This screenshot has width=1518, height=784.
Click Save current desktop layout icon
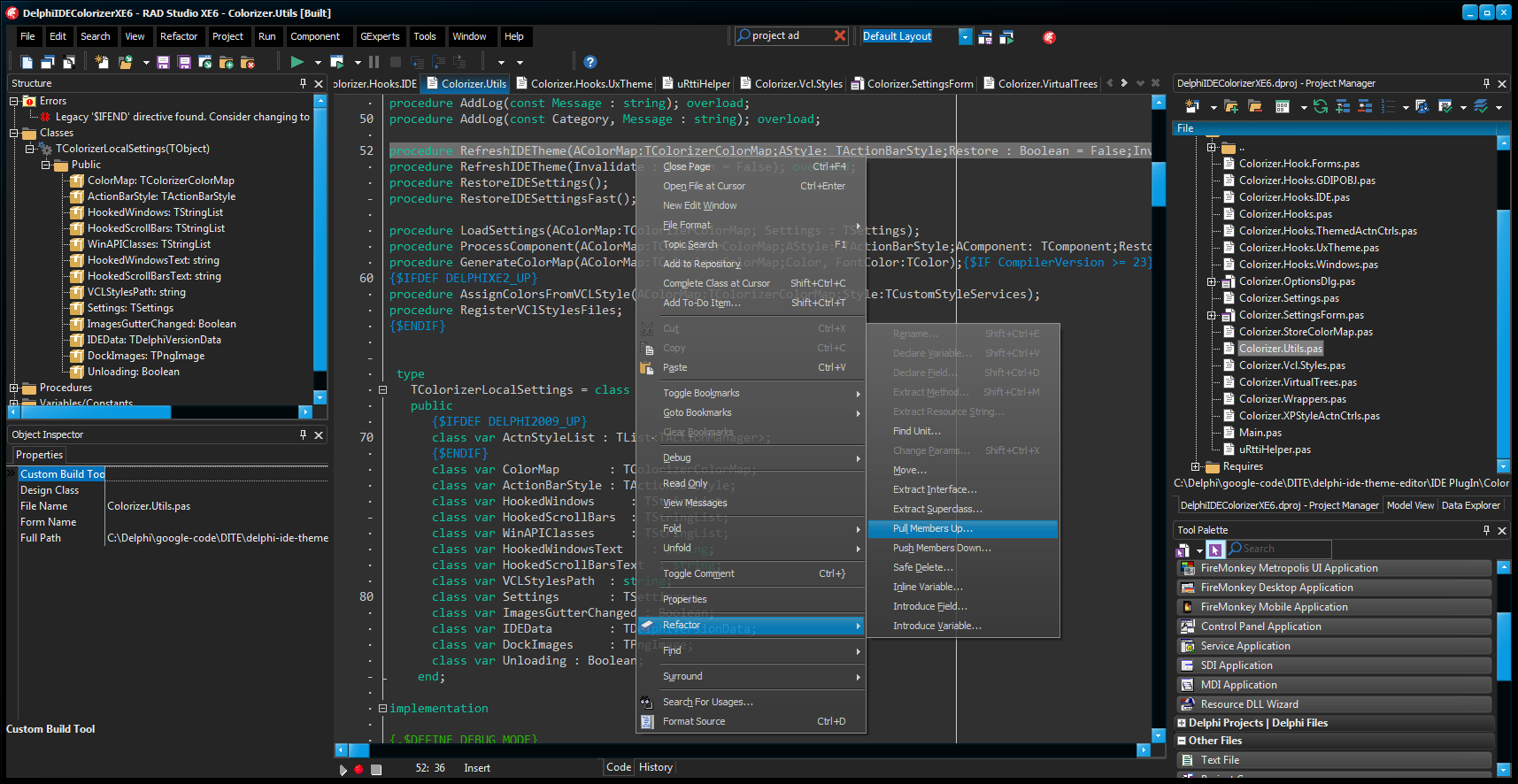[985, 37]
